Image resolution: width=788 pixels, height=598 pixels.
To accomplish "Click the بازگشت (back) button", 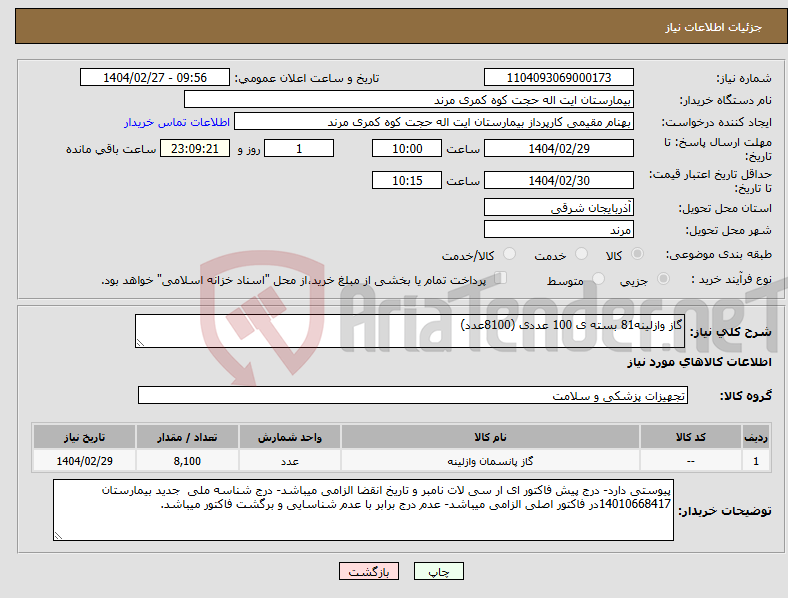I will [x=369, y=571].
